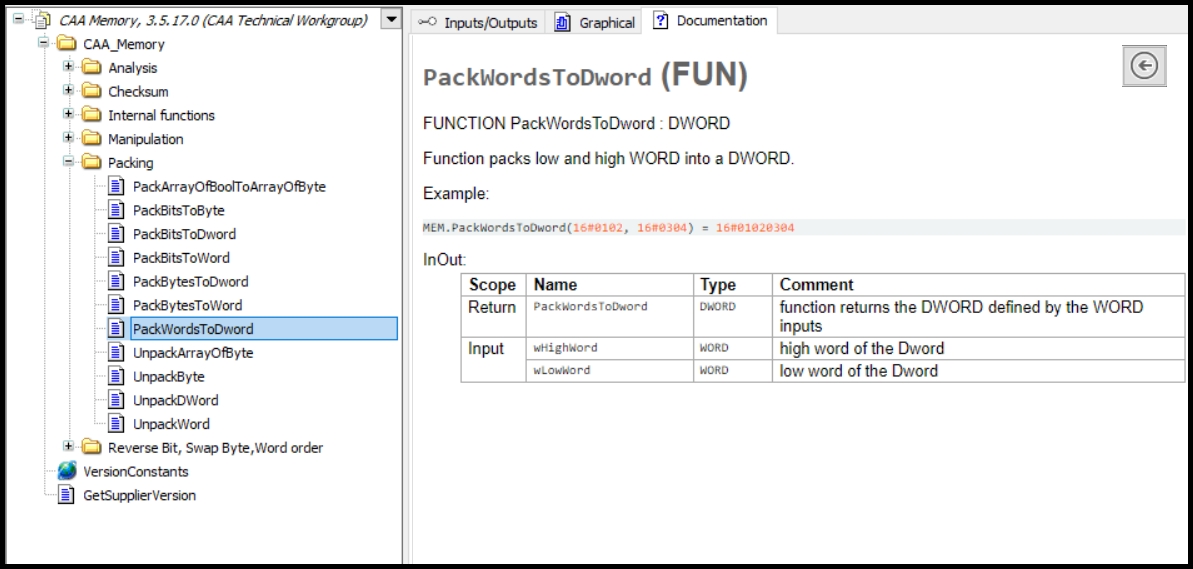1193x569 pixels.
Task: Expand the Analysis folder
Action: [x=68, y=66]
